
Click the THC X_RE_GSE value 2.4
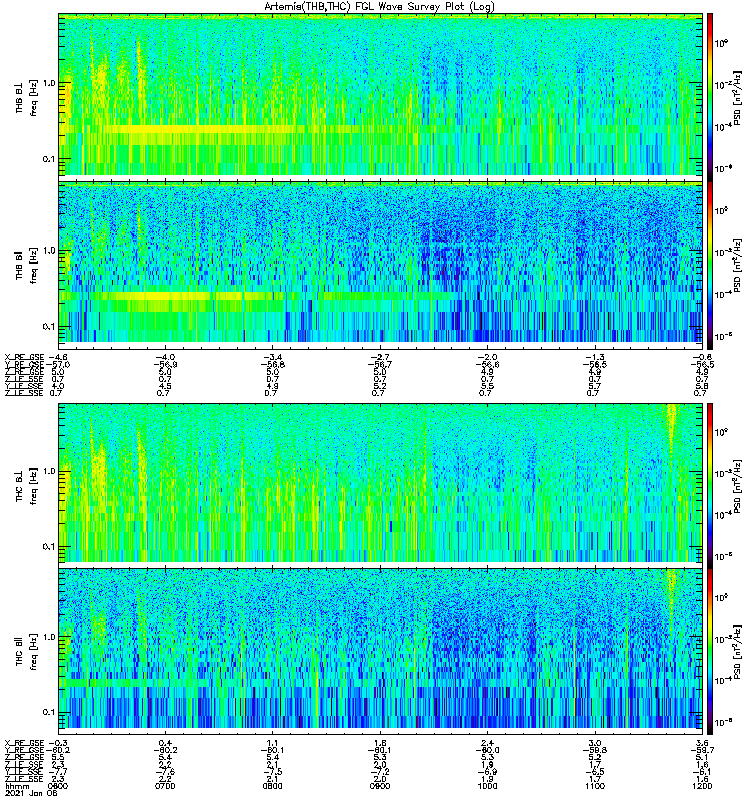tap(487, 743)
